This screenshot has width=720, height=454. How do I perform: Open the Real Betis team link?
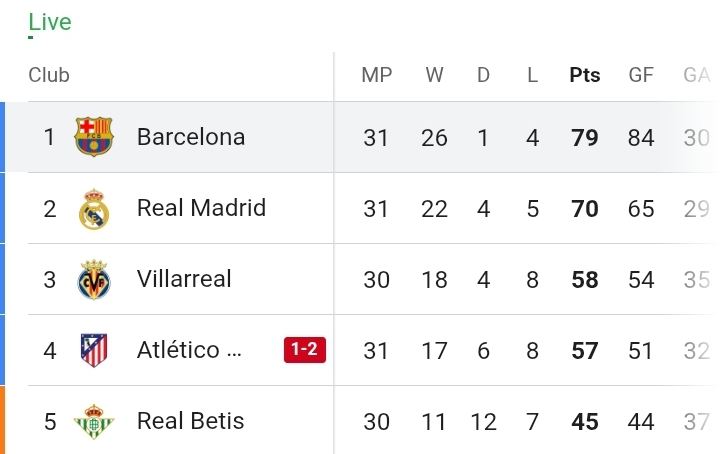(x=190, y=421)
